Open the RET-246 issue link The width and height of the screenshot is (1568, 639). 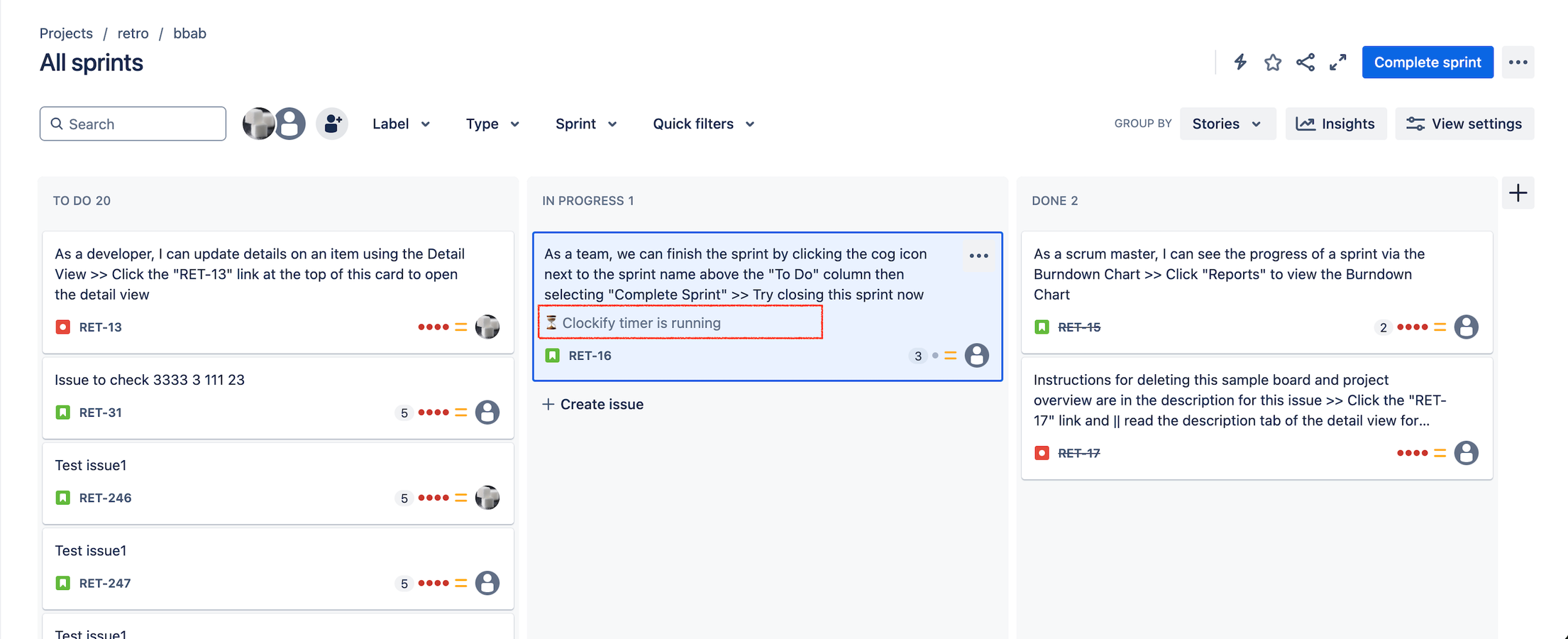(105, 498)
